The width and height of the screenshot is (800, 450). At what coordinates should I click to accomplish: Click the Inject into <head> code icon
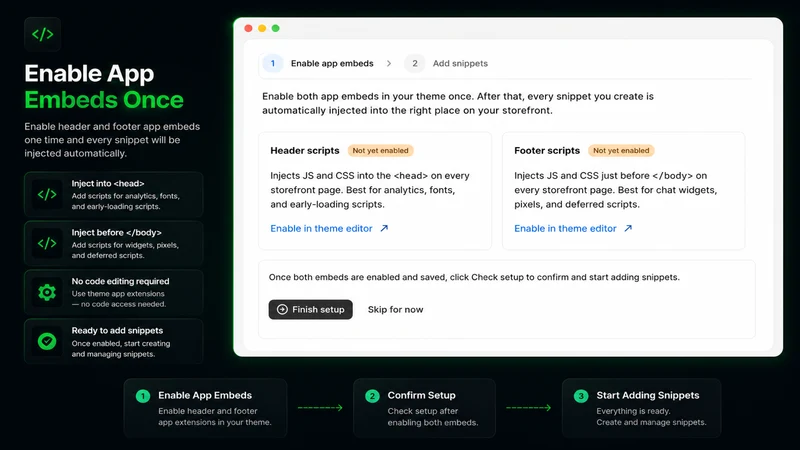pos(47,194)
